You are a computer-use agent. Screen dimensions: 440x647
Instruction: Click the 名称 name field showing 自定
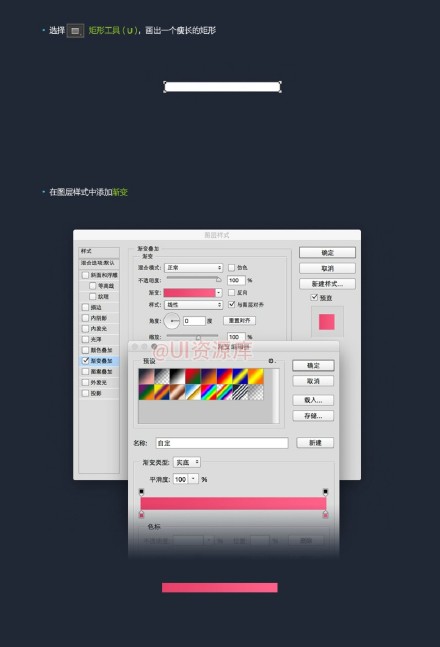(x=222, y=443)
